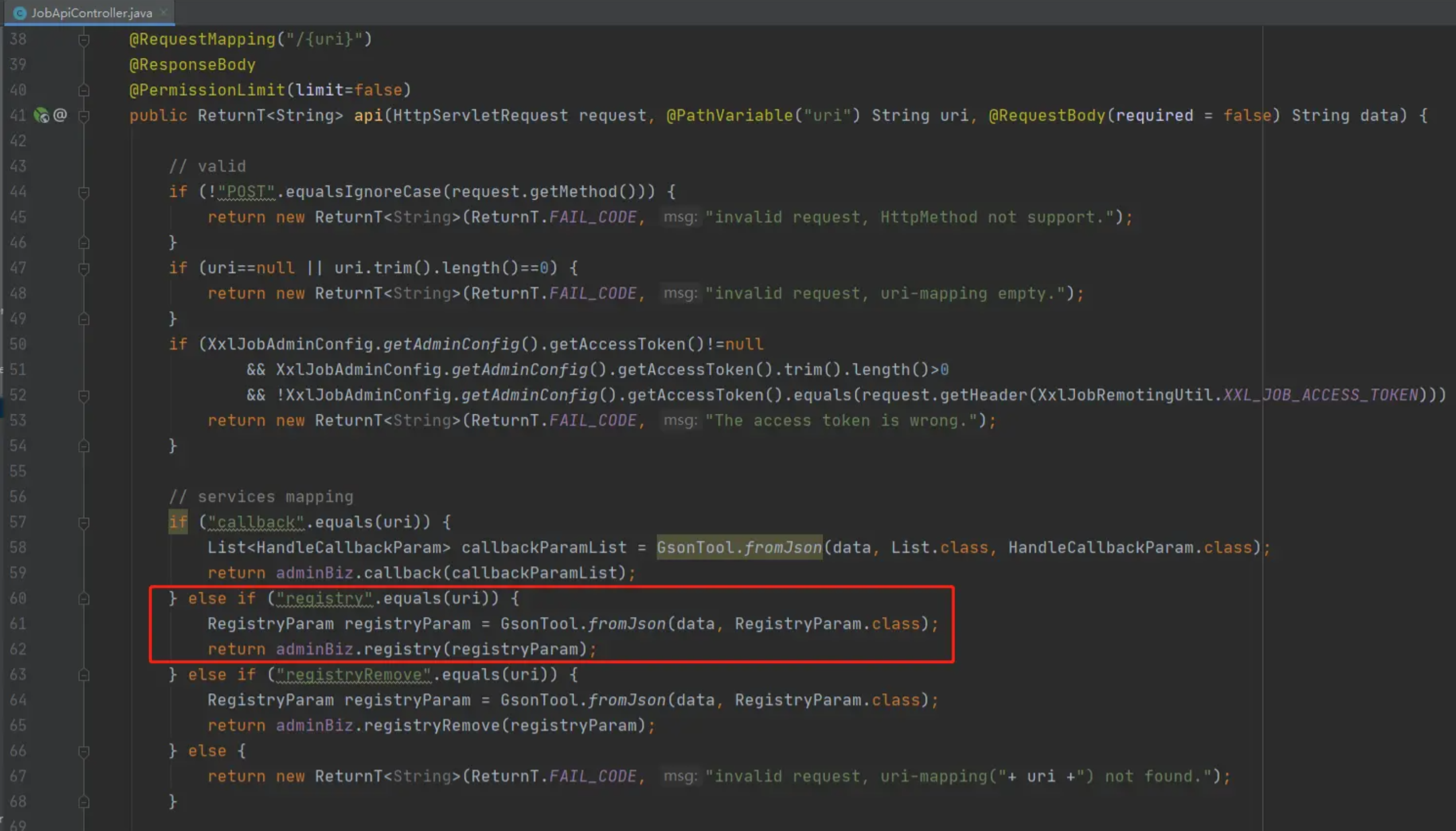Close the JobApiController.java tab
This screenshot has height=831, width=1456.
click(164, 12)
